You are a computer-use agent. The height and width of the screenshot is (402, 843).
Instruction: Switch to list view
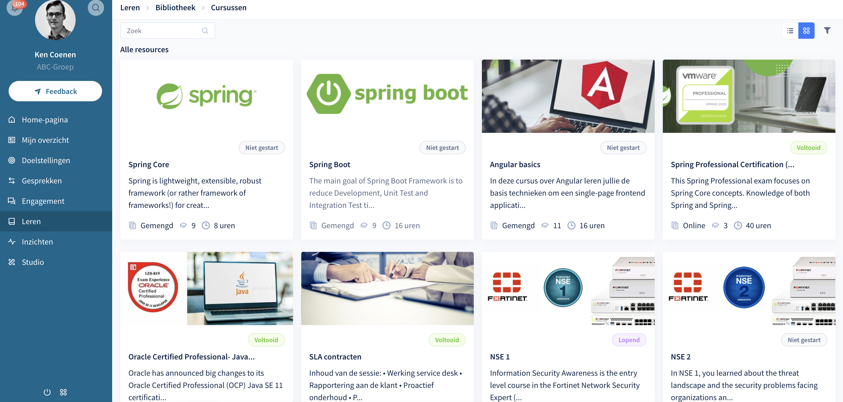coord(790,31)
